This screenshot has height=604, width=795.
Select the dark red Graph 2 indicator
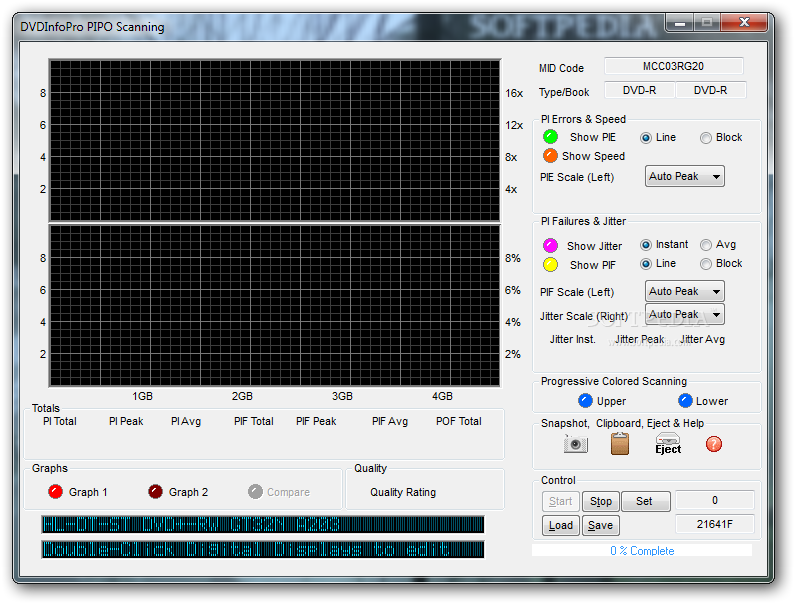(x=155, y=491)
